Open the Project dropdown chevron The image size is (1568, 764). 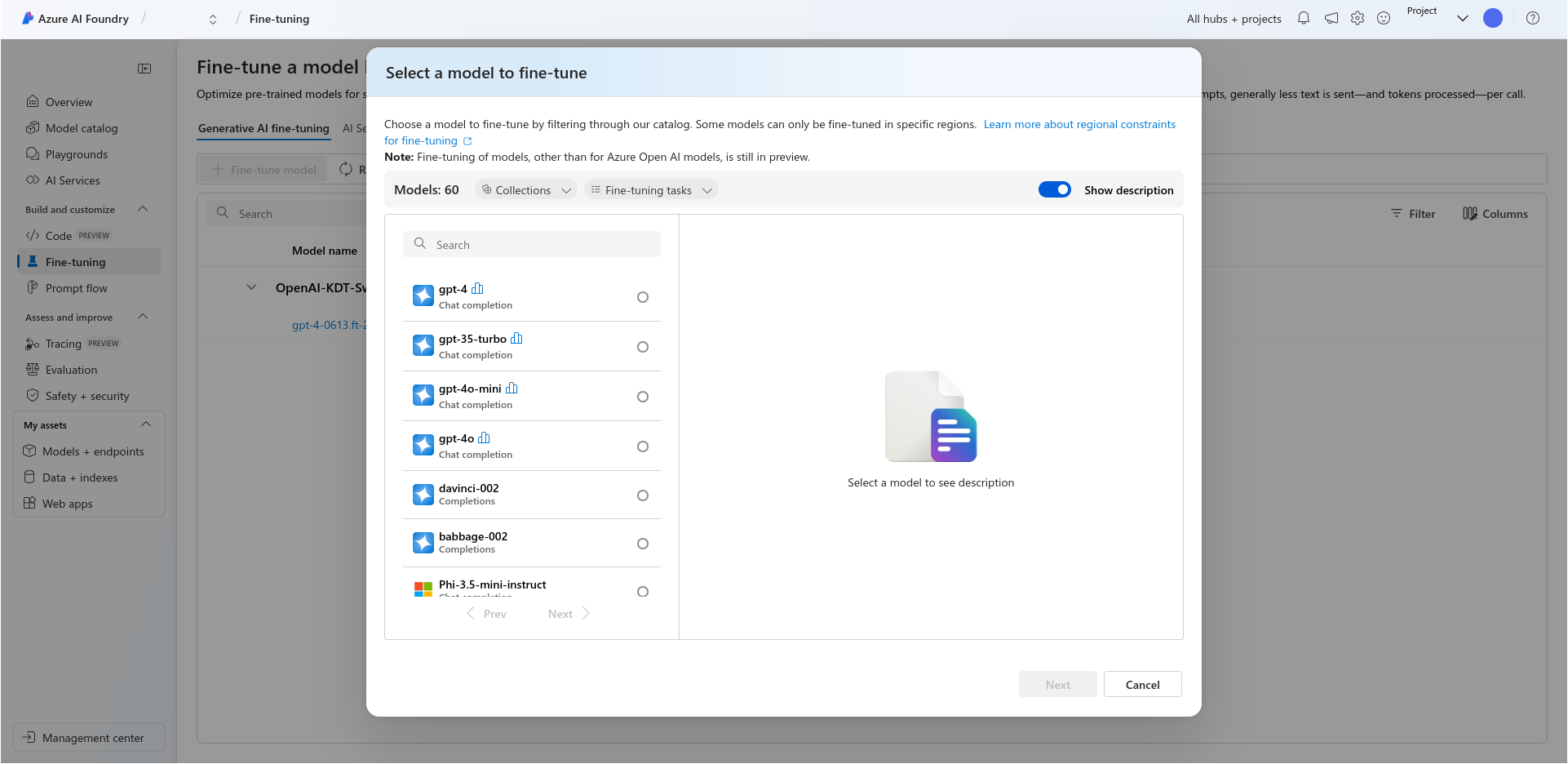(x=1463, y=18)
